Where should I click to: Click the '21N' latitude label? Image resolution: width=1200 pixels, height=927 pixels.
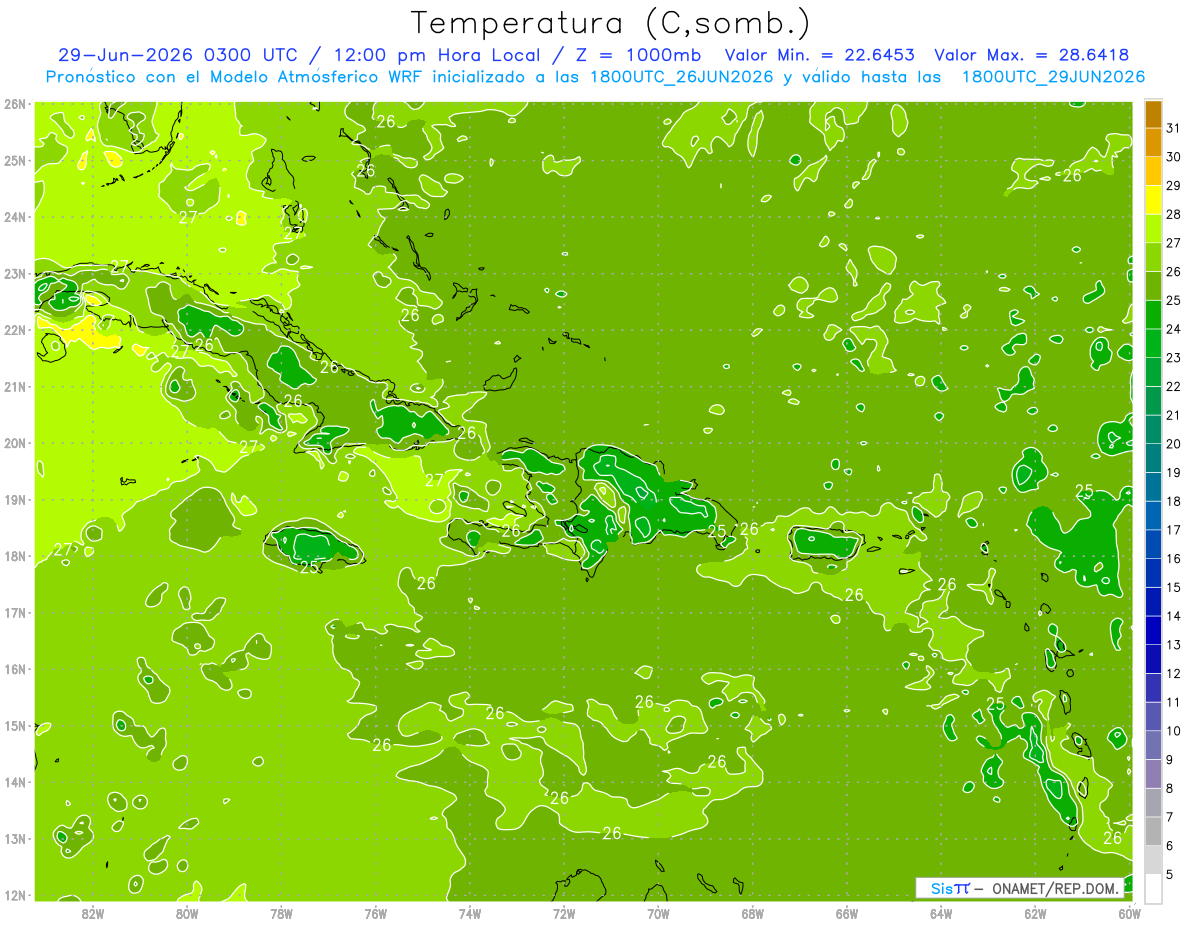coord(15,387)
